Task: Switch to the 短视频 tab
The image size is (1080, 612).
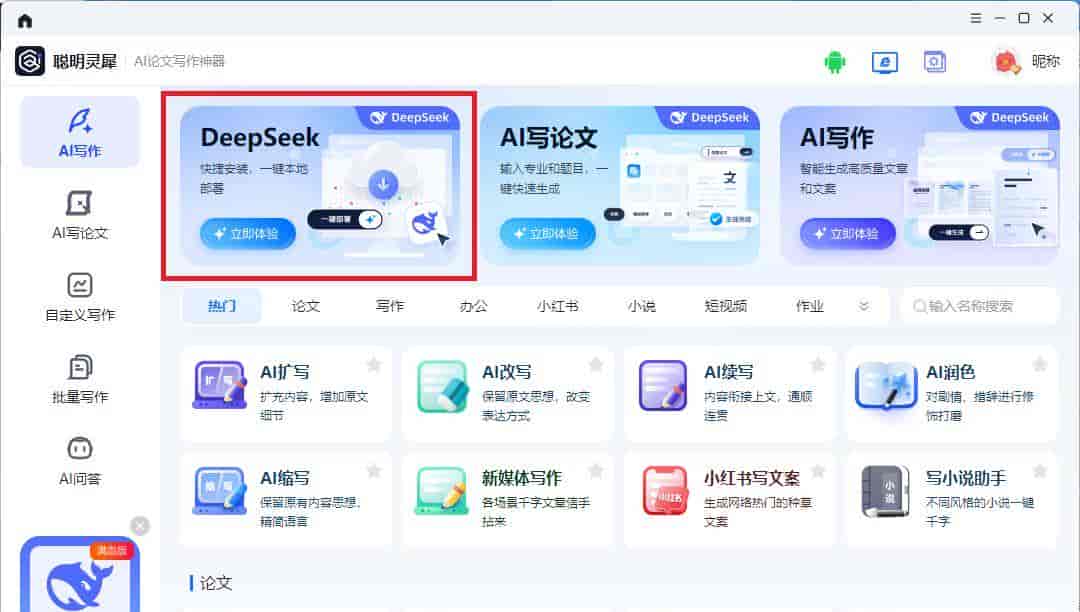Action: click(x=726, y=306)
